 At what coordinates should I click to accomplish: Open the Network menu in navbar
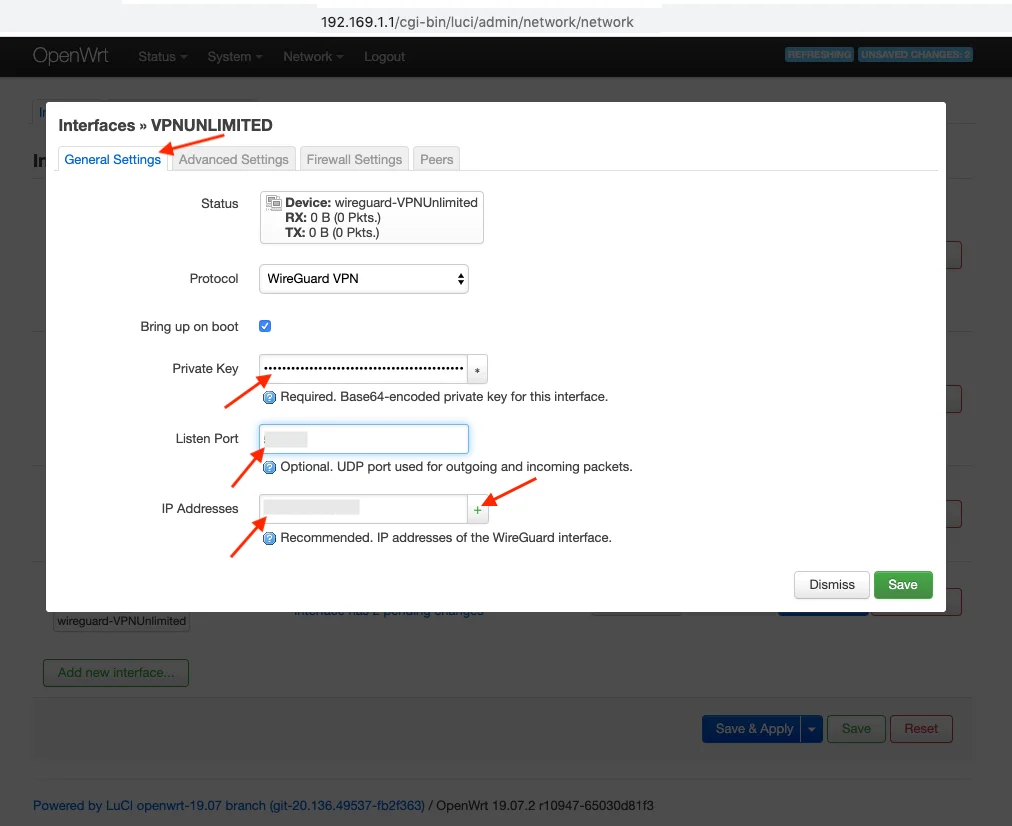pos(313,57)
